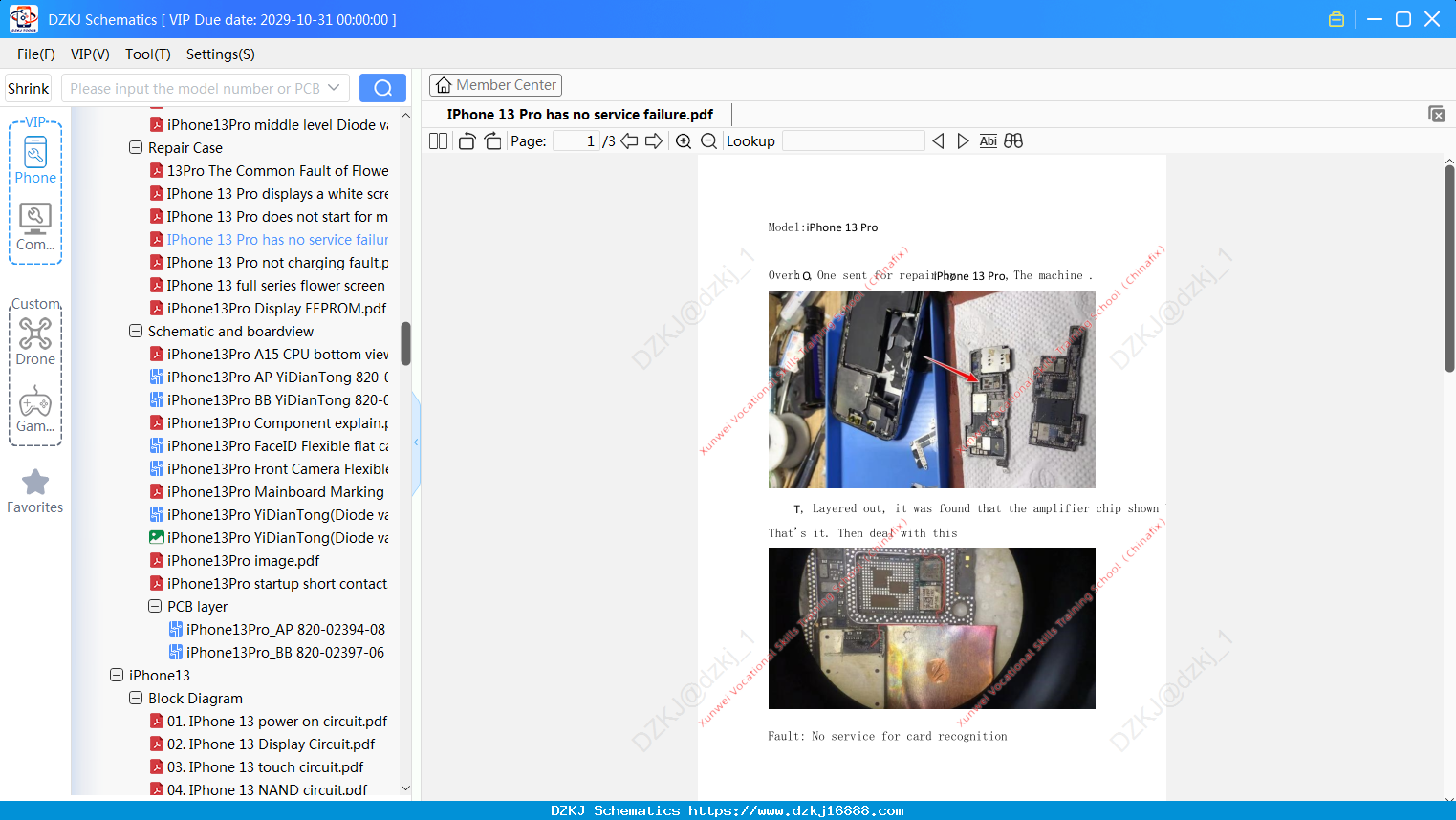1456x820 pixels.
Task: Click the Lookup search input field
Action: [x=853, y=141]
